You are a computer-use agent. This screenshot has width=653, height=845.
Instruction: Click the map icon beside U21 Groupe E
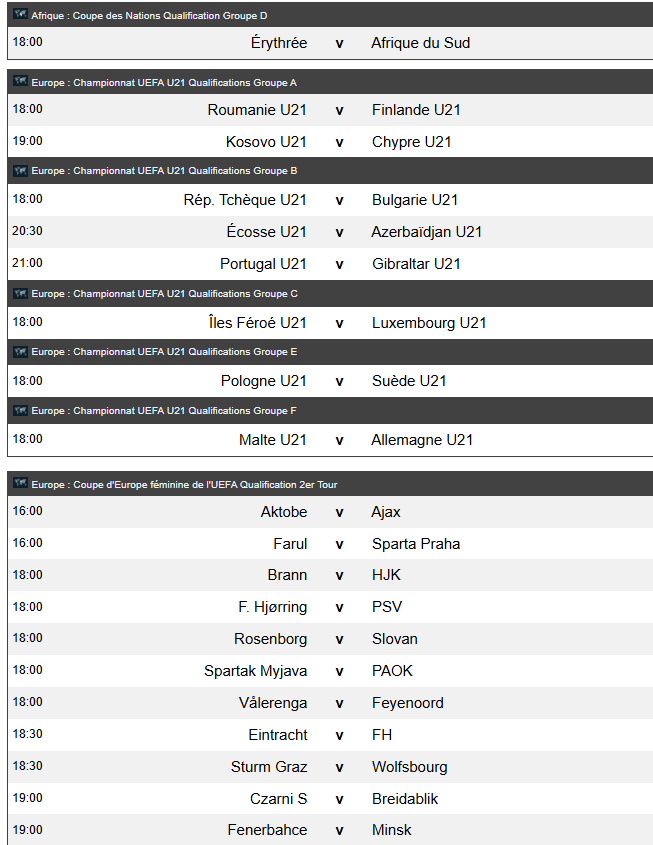point(20,351)
